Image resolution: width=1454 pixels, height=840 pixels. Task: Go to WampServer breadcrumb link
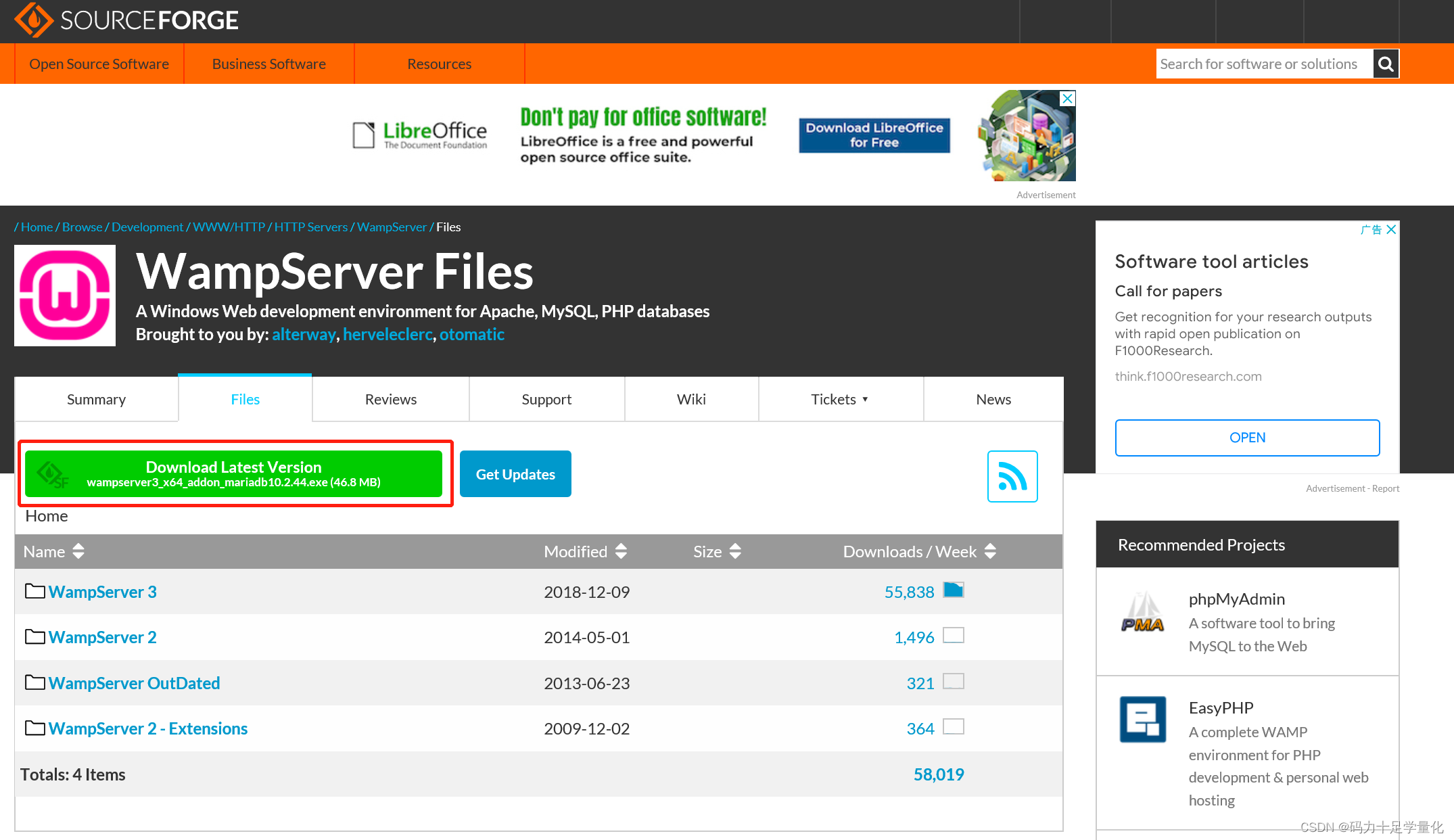(392, 227)
